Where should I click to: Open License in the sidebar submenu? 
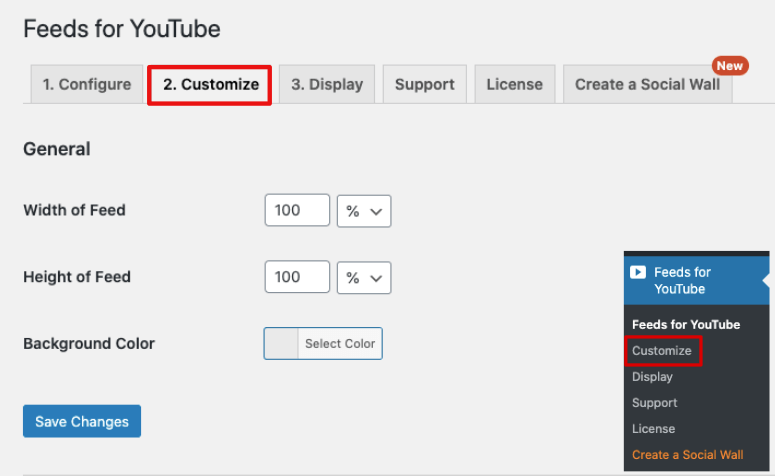(x=653, y=429)
